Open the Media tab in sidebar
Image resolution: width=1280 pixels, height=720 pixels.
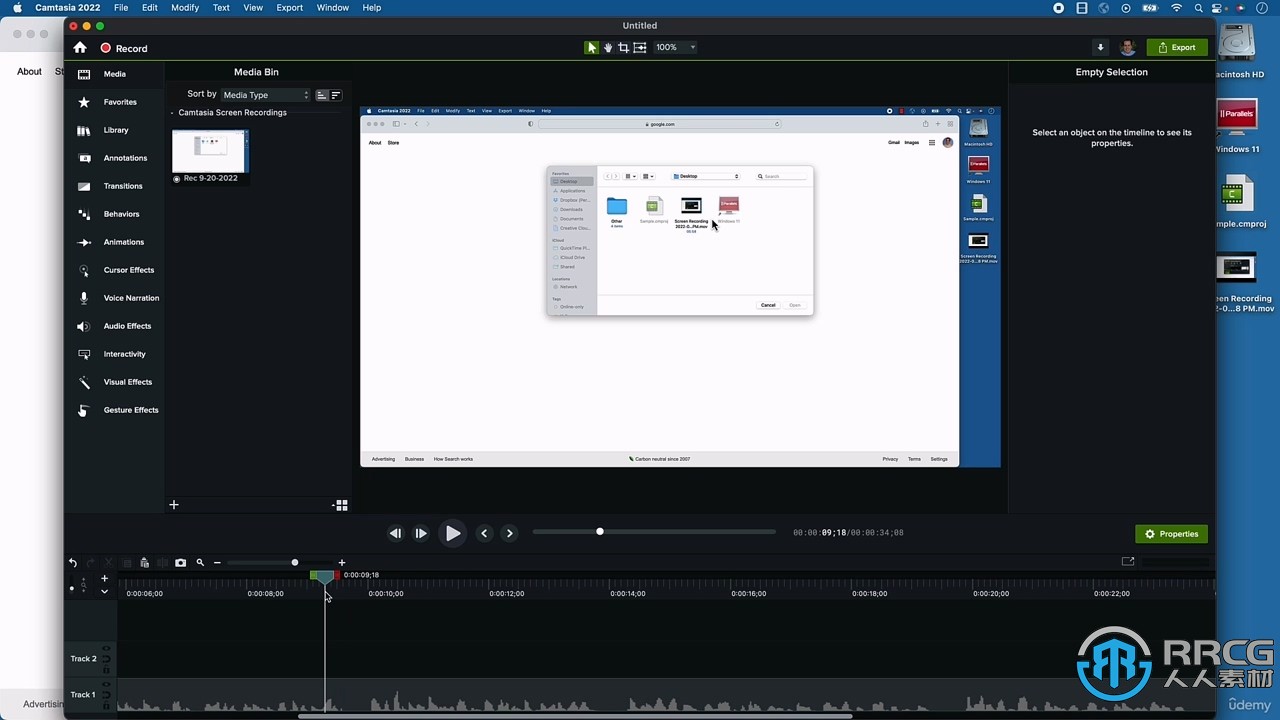point(114,74)
